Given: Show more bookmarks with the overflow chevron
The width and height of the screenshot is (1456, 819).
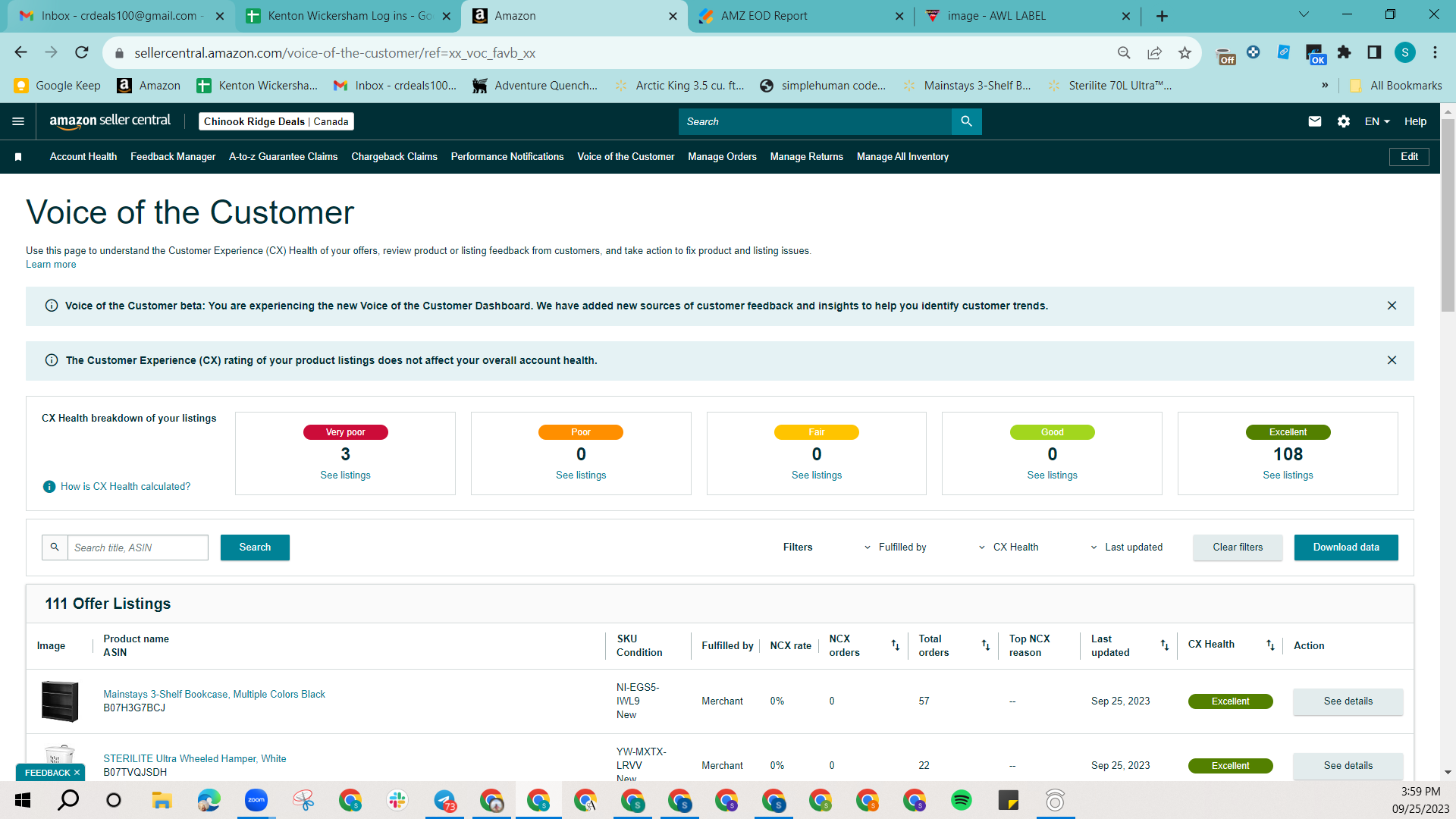Looking at the screenshot, I should 1325,85.
